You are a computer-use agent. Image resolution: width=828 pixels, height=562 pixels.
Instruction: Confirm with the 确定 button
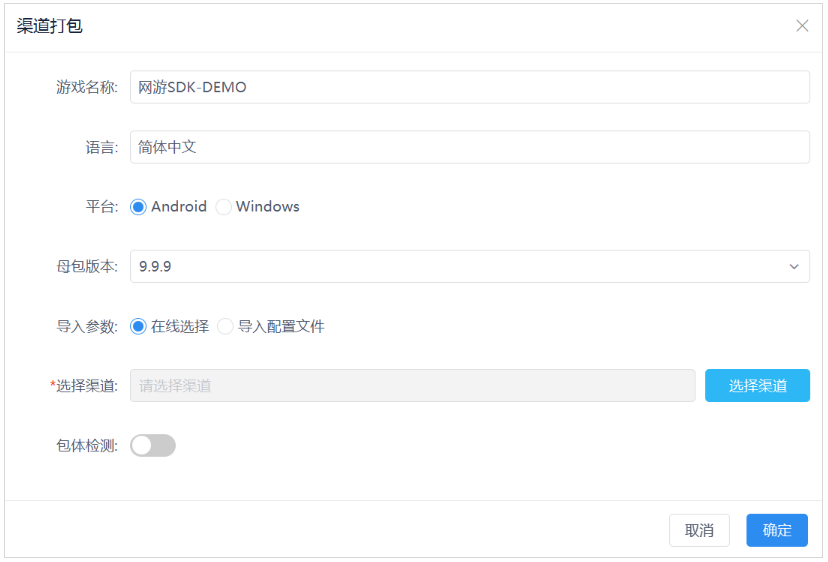pyautogui.click(x=777, y=531)
